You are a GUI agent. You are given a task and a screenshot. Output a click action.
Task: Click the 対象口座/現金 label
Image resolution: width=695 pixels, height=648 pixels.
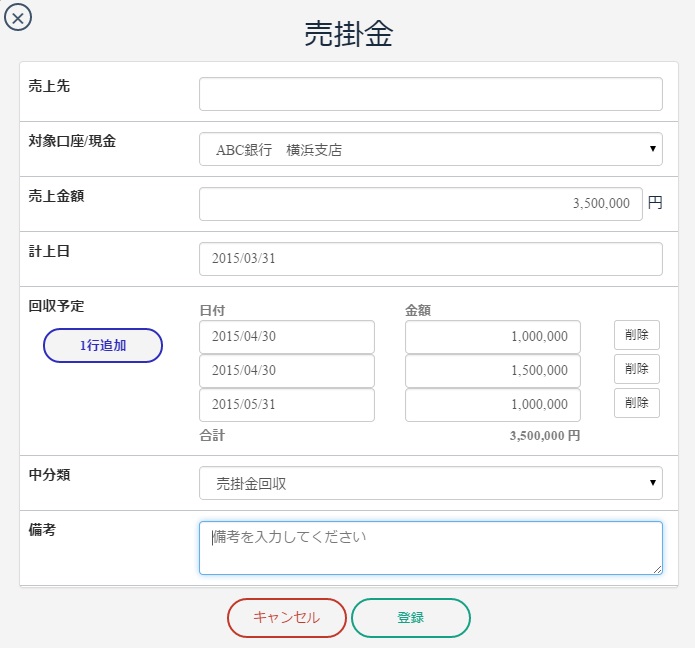tap(72, 141)
